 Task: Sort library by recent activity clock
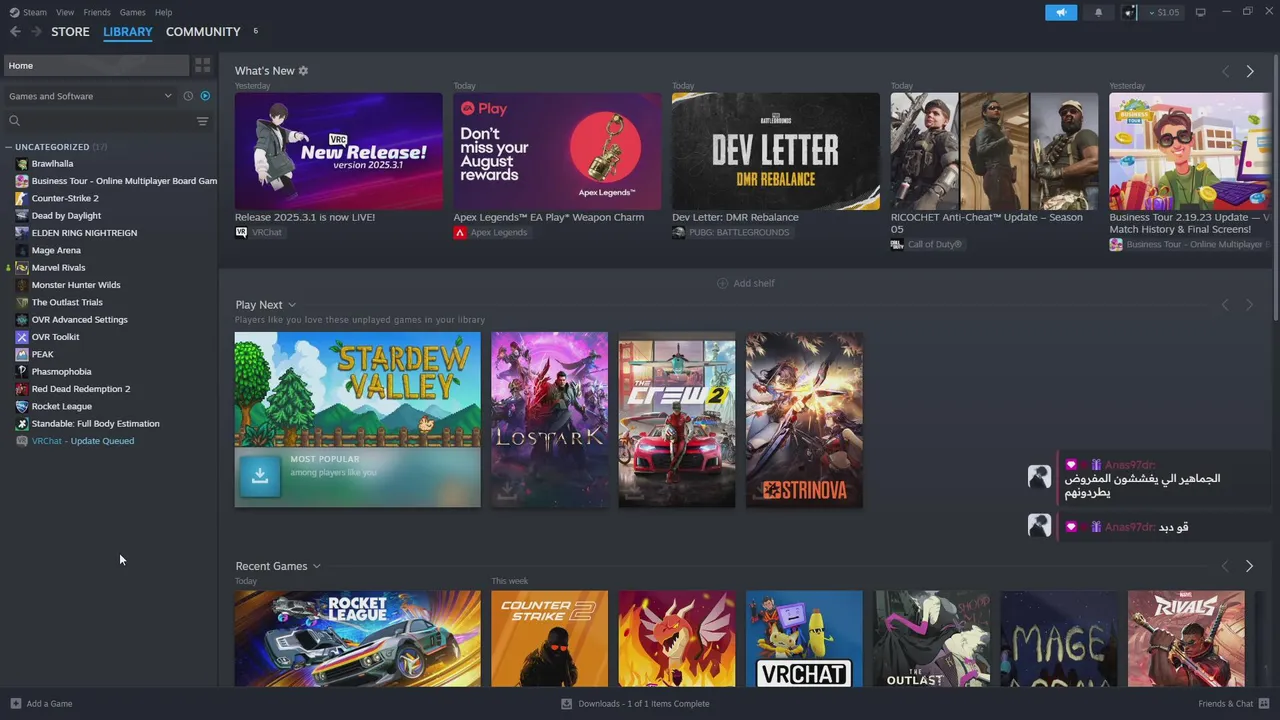pyautogui.click(x=188, y=96)
